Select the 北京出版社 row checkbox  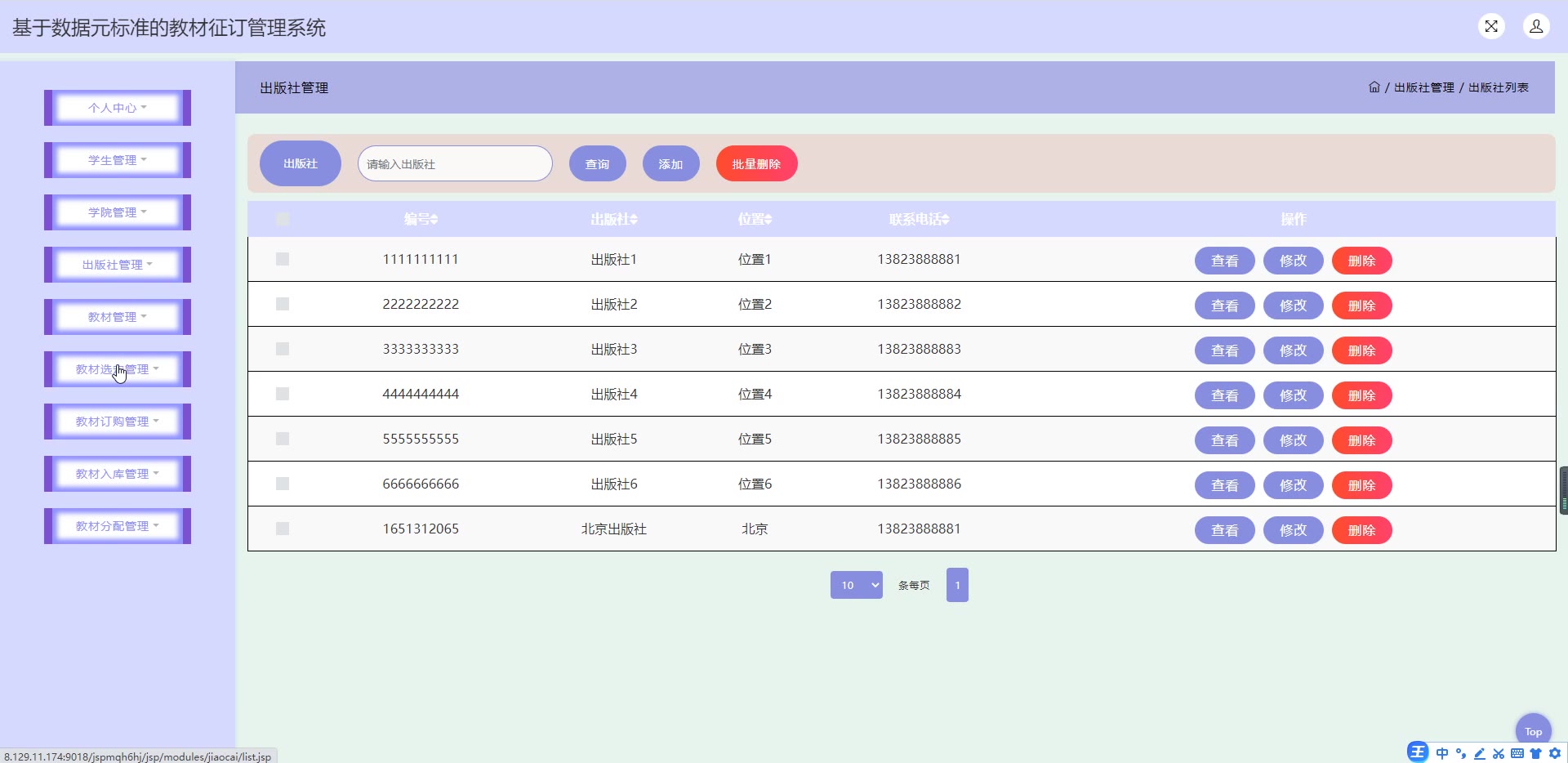283,529
